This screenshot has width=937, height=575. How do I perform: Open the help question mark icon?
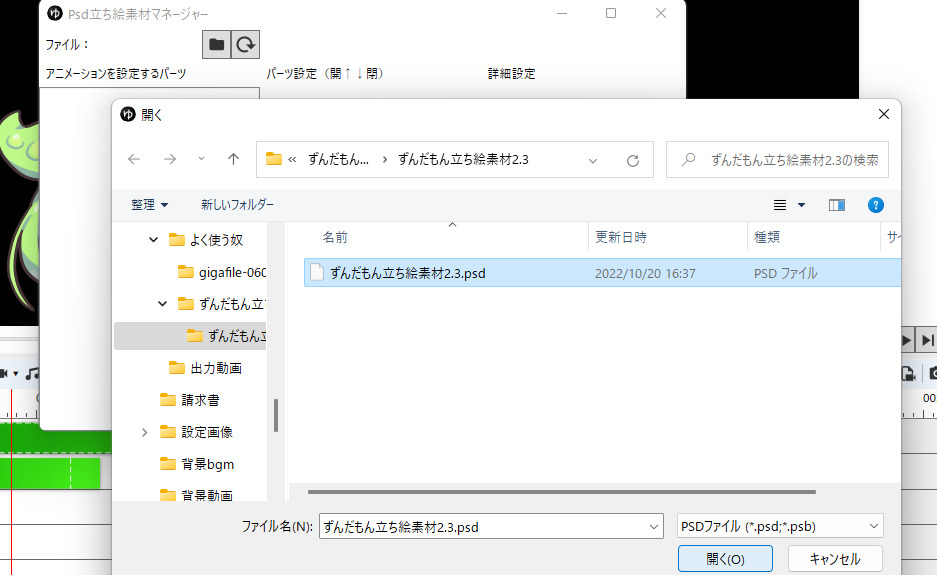click(875, 205)
